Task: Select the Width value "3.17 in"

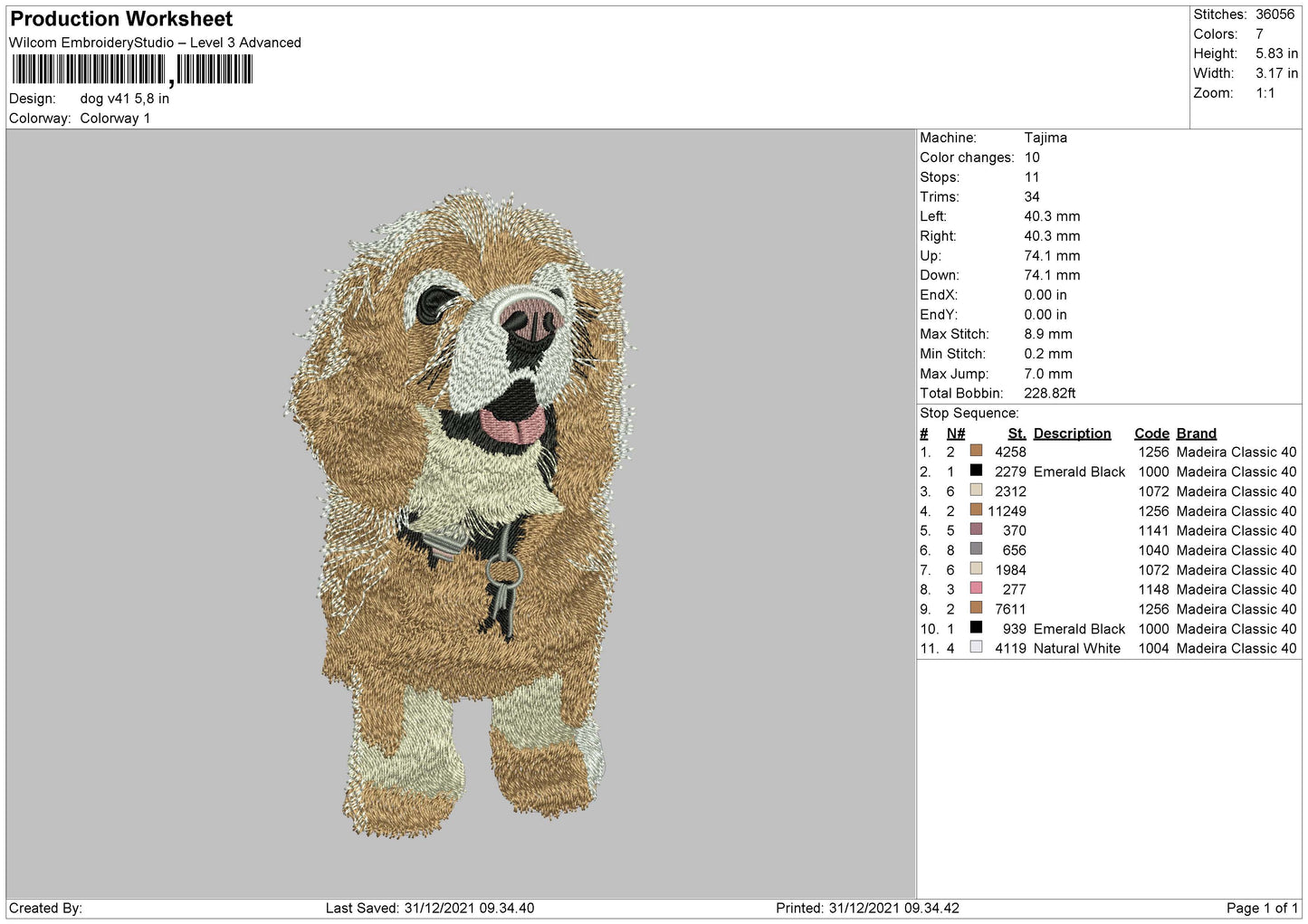Action: (1277, 73)
